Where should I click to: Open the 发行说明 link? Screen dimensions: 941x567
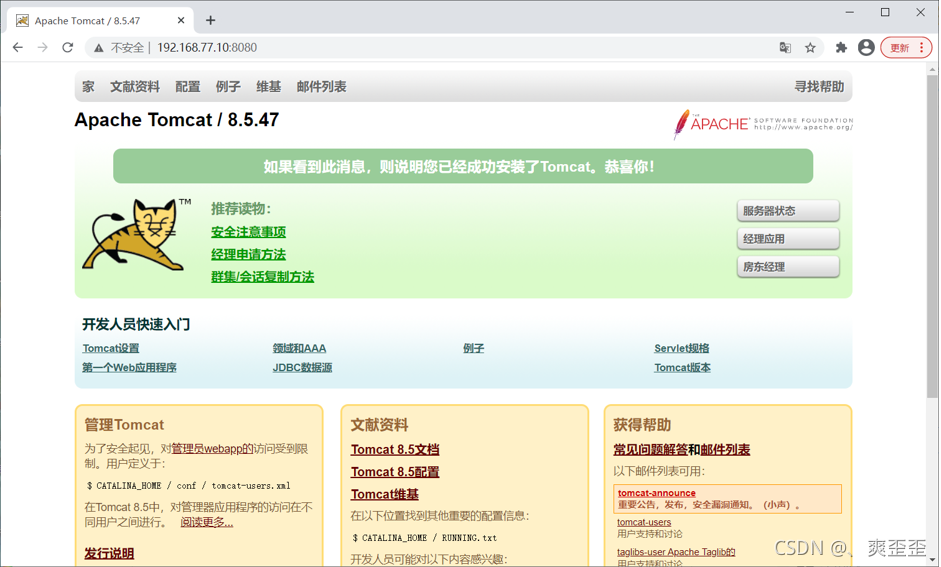click(x=109, y=553)
